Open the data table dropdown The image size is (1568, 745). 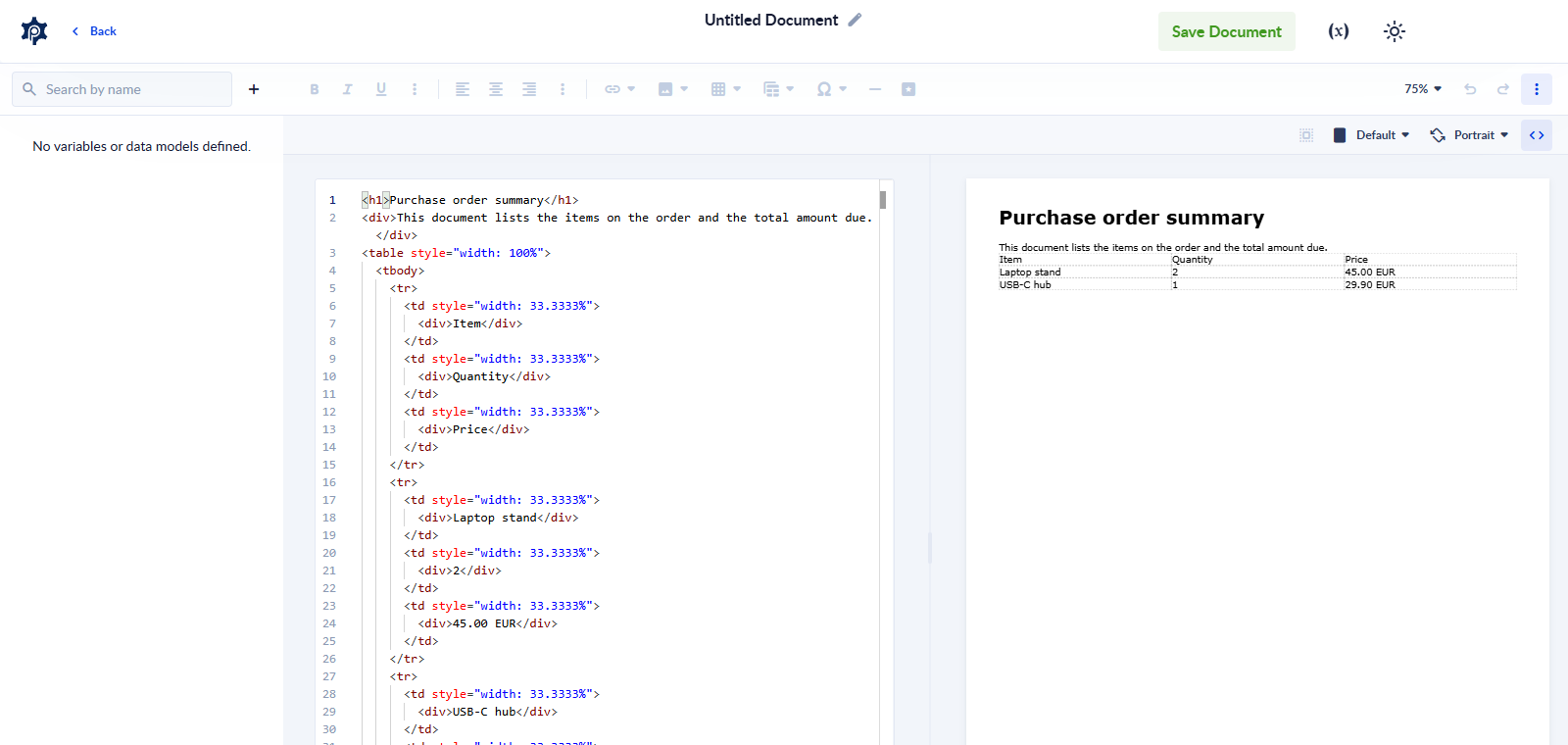(x=778, y=89)
